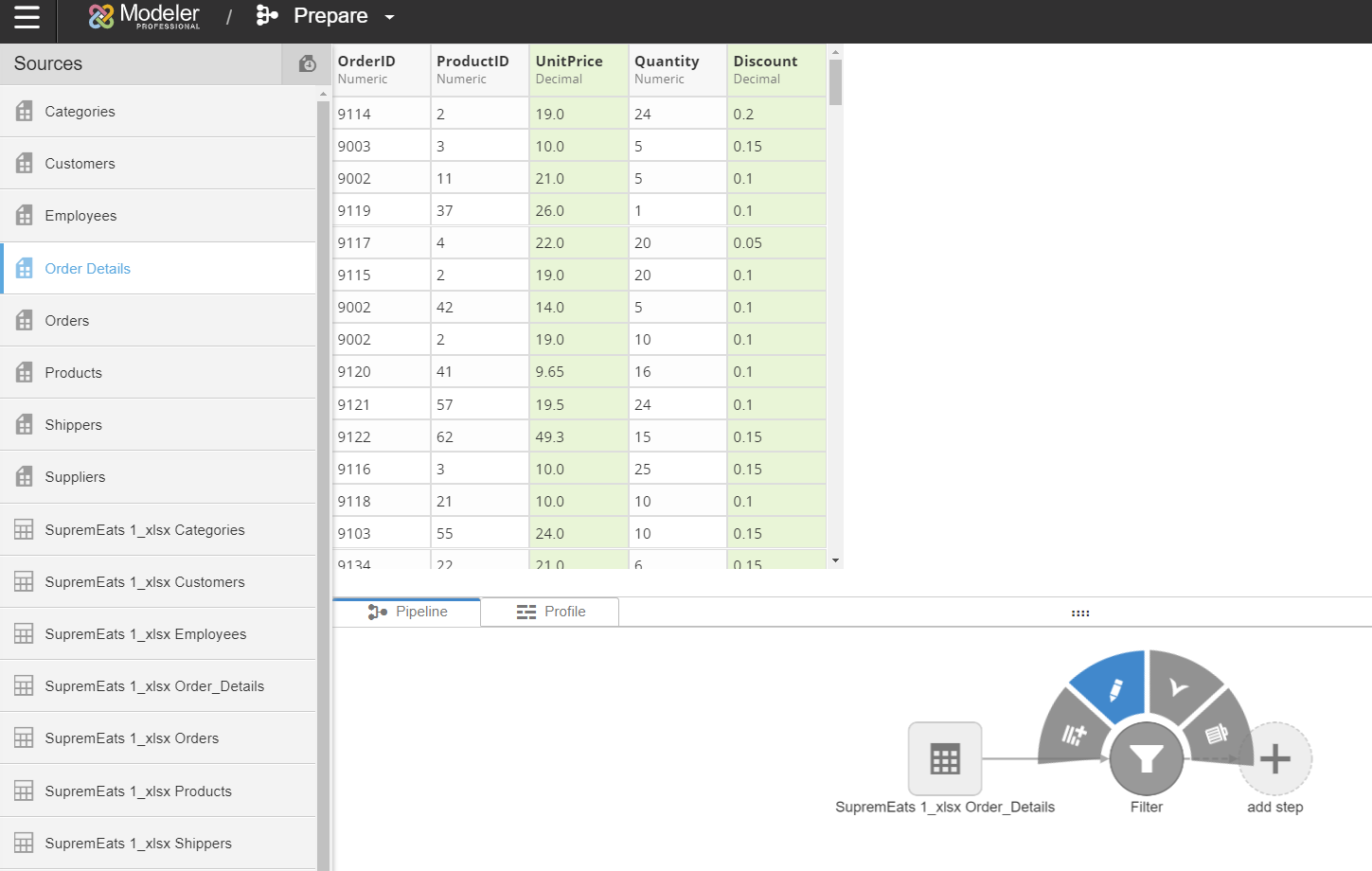Switch to the Pipeline tab
This screenshot has height=871, width=1372.
(x=407, y=612)
